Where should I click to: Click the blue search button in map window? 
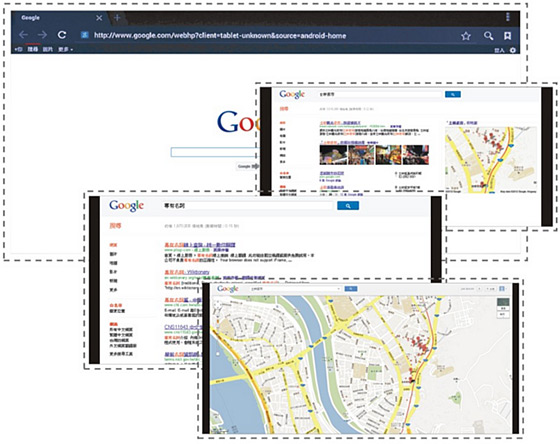pos(351,289)
